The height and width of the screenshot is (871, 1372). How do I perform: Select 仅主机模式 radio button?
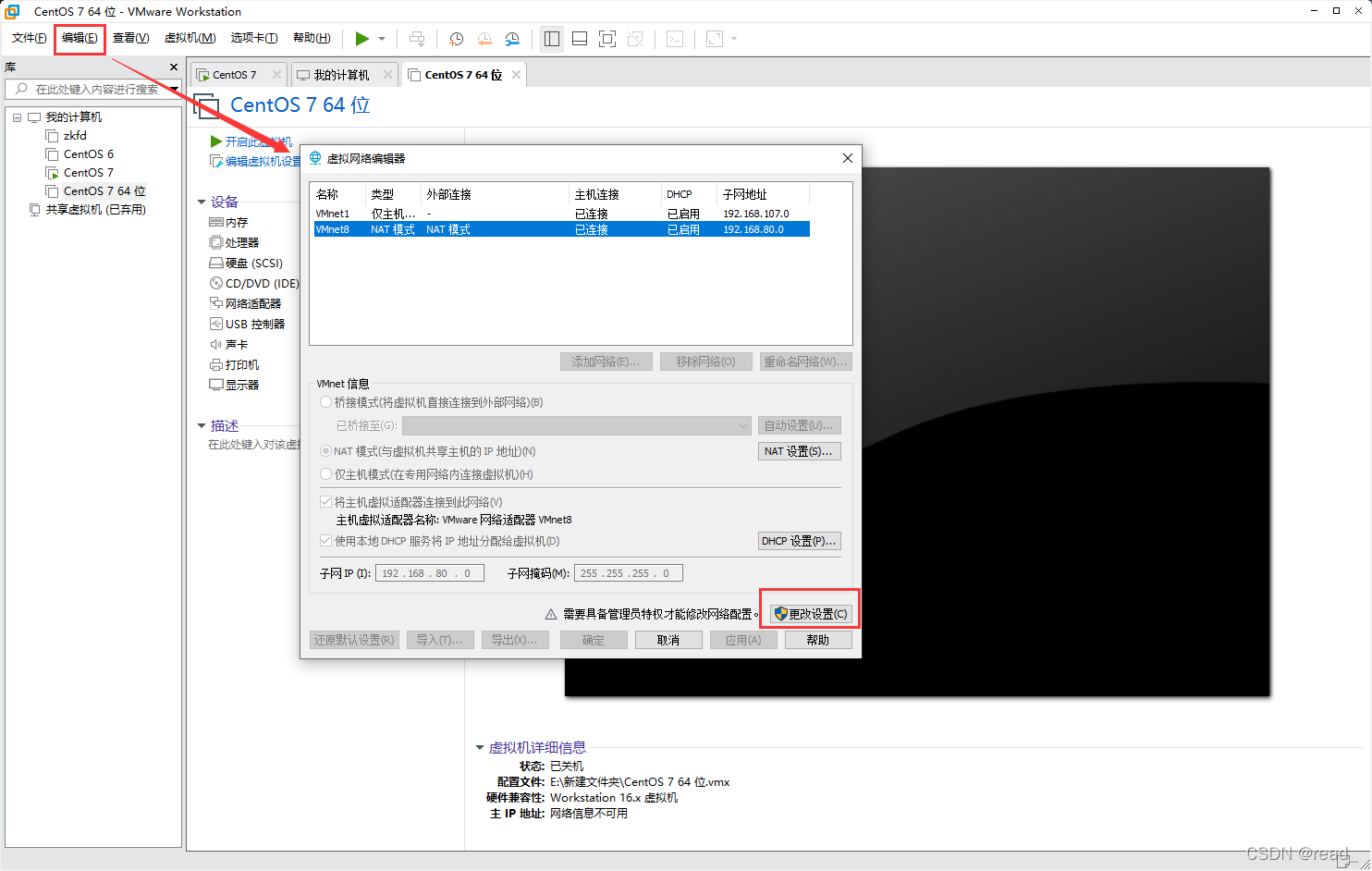tap(325, 474)
